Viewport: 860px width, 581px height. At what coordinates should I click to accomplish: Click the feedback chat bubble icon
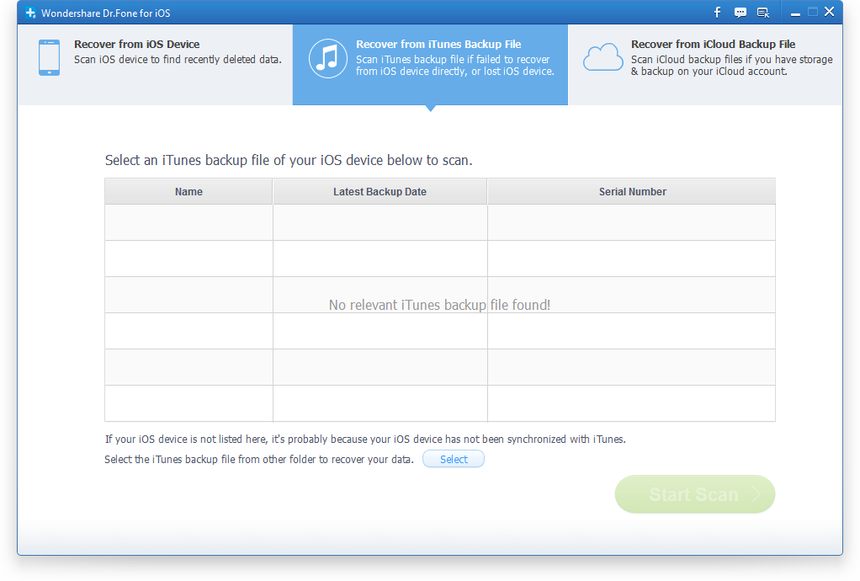point(740,12)
